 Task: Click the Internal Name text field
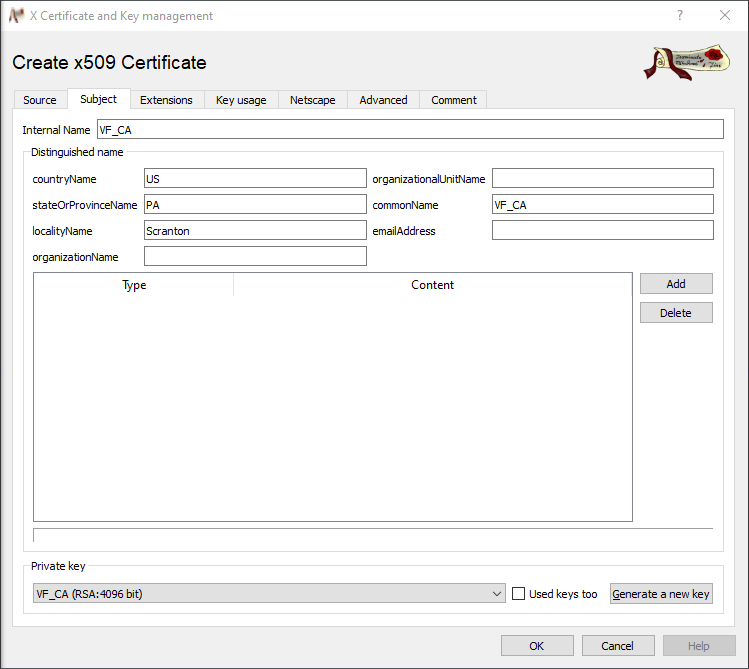pyautogui.click(x=409, y=130)
